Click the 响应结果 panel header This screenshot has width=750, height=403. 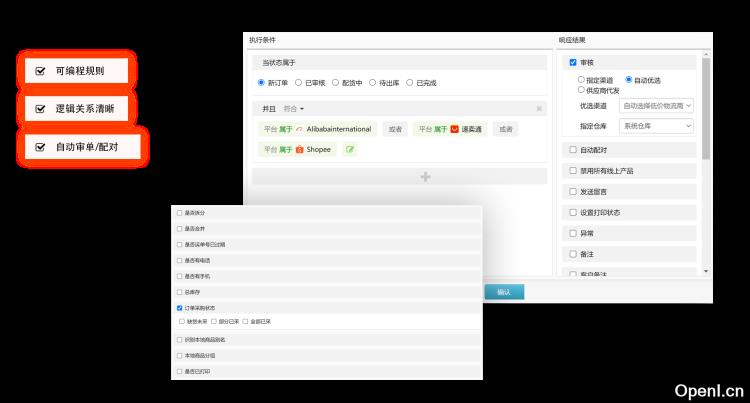tap(572, 40)
